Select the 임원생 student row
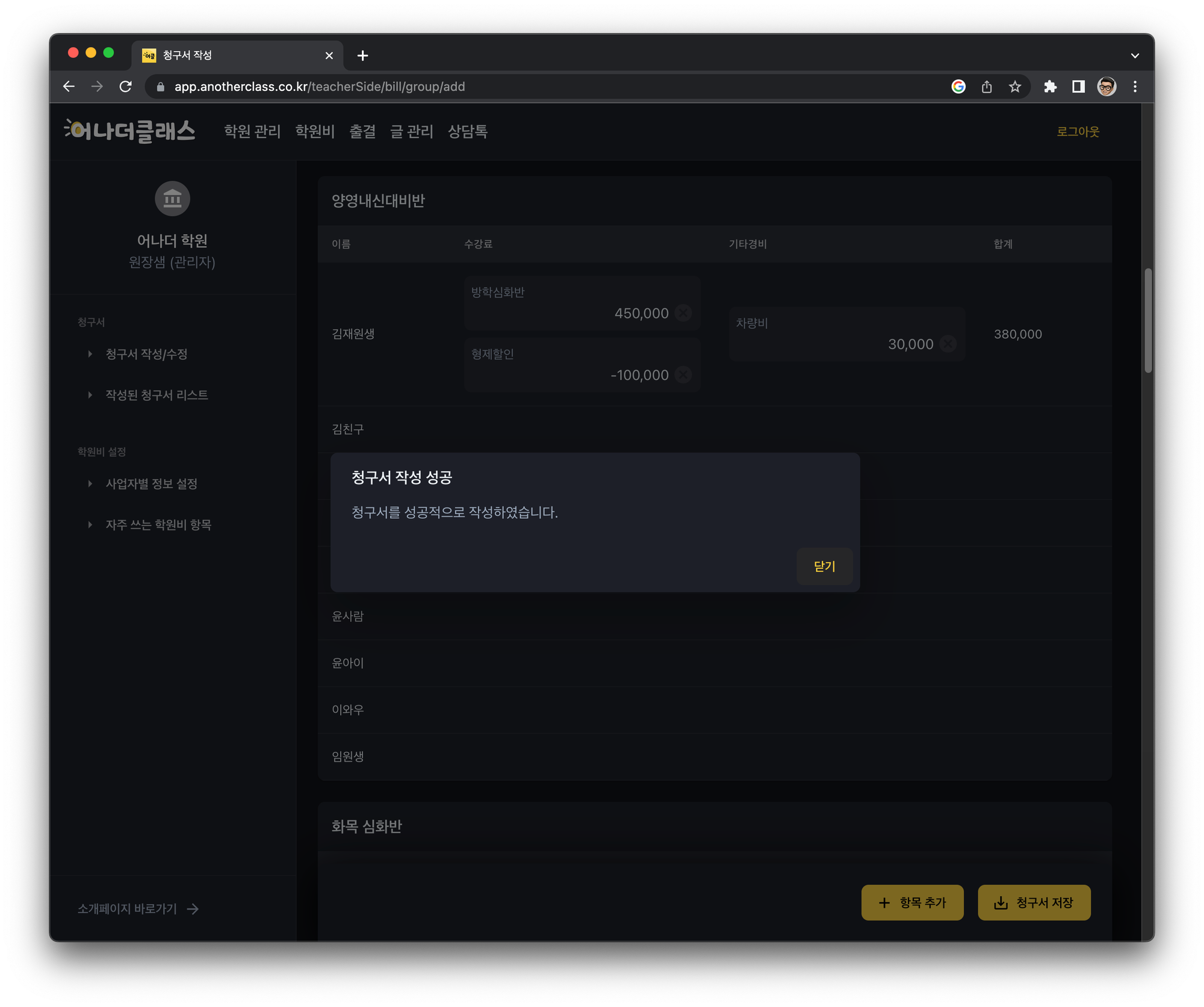Image resolution: width=1204 pixels, height=1007 pixels. (714, 757)
